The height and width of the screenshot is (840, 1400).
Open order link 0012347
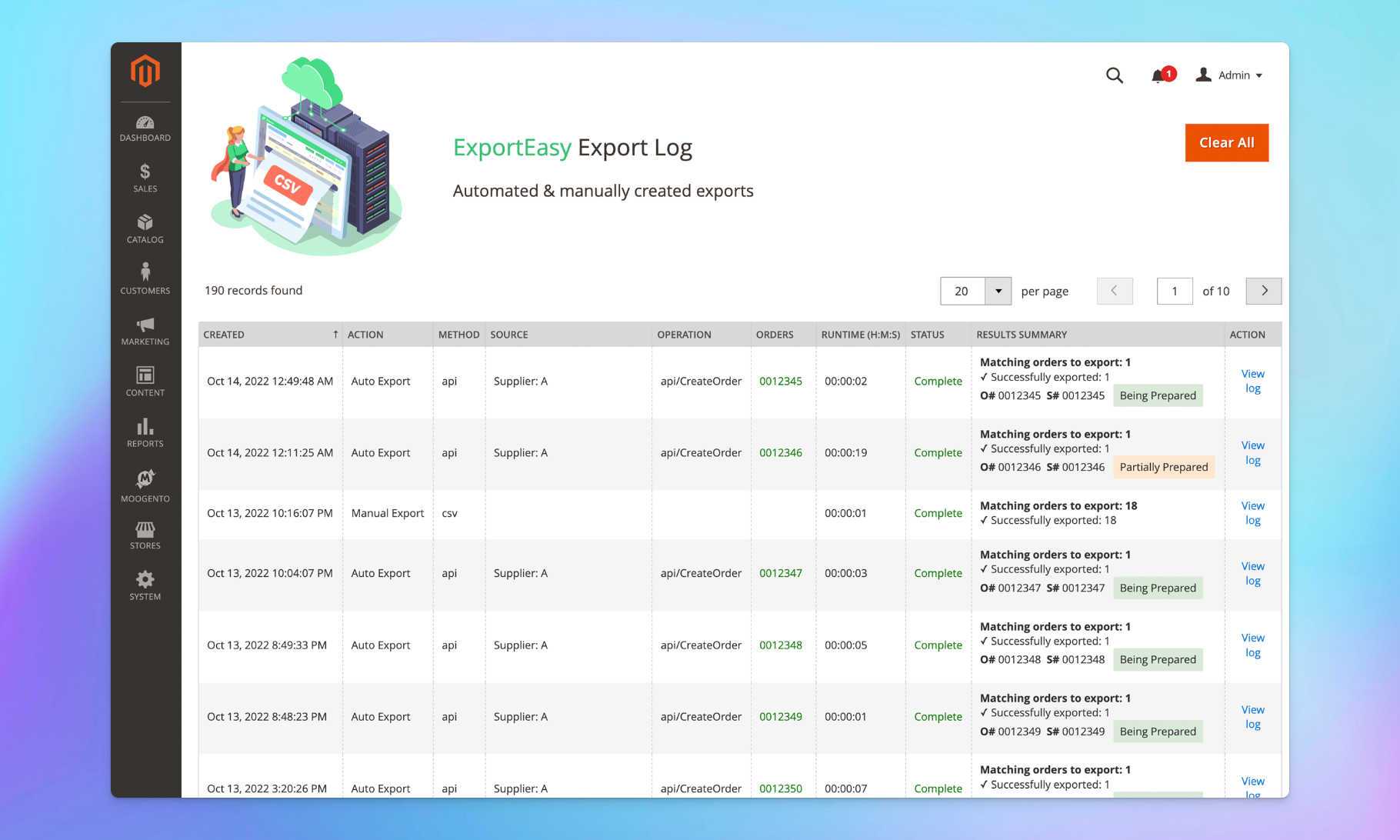(x=781, y=573)
